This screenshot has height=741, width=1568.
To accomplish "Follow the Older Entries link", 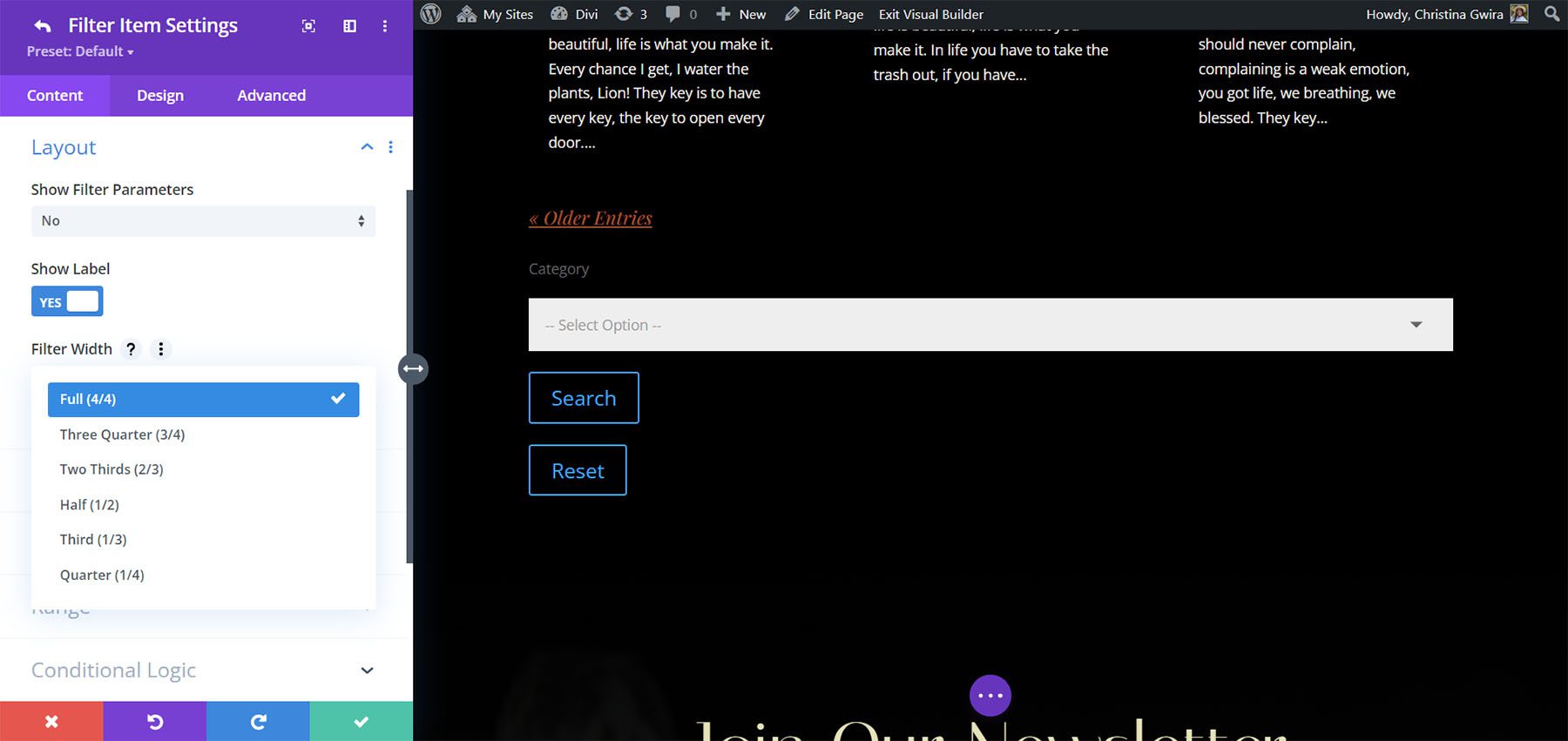I will click(591, 218).
